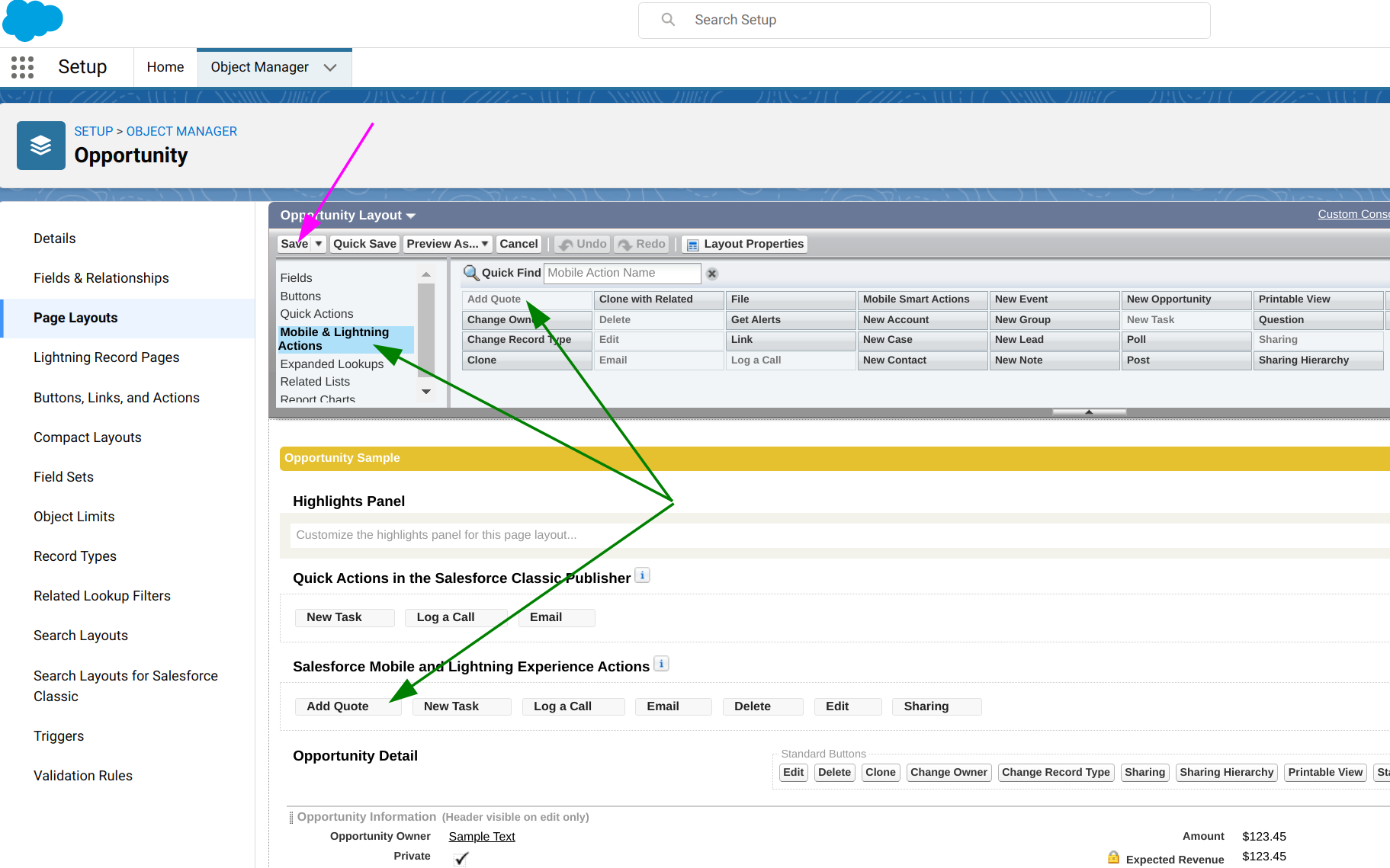Expand the Object Manager tab chevron
Viewport: 1390px width, 868px height.
pos(330,67)
